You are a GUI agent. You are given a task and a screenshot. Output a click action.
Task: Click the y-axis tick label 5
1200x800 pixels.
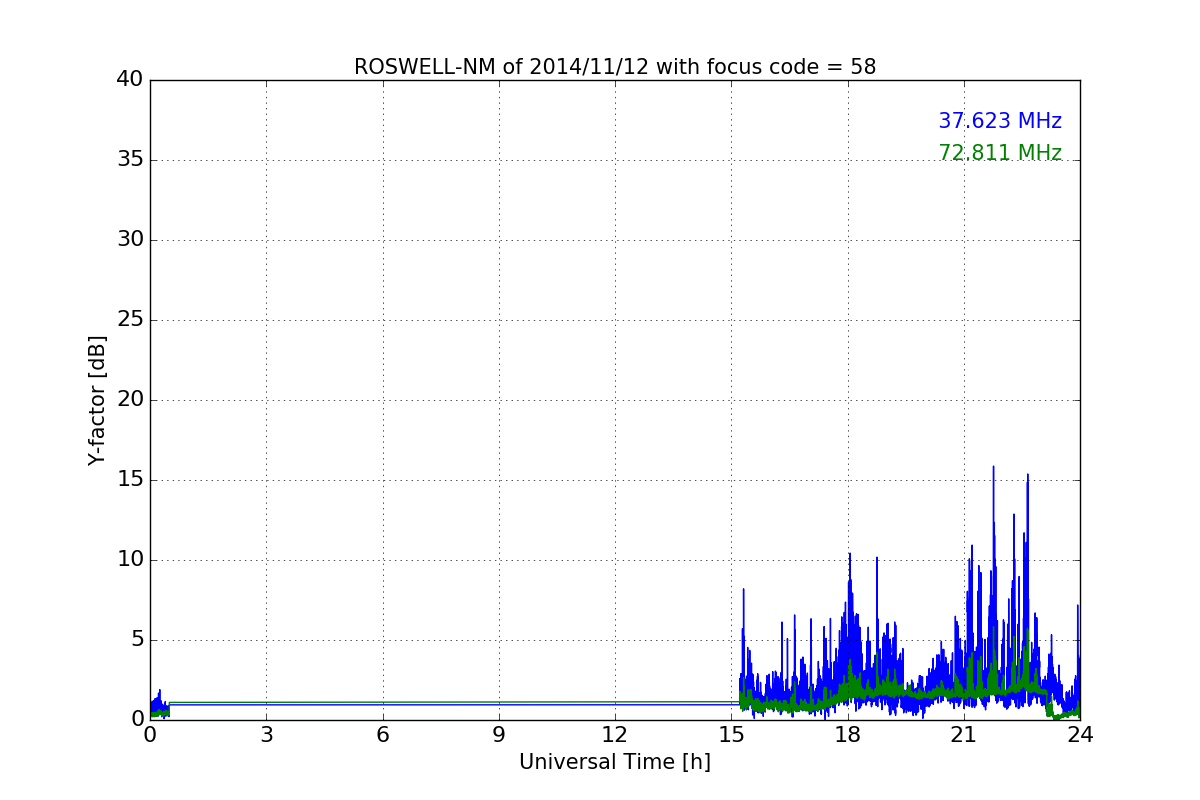pos(137,639)
